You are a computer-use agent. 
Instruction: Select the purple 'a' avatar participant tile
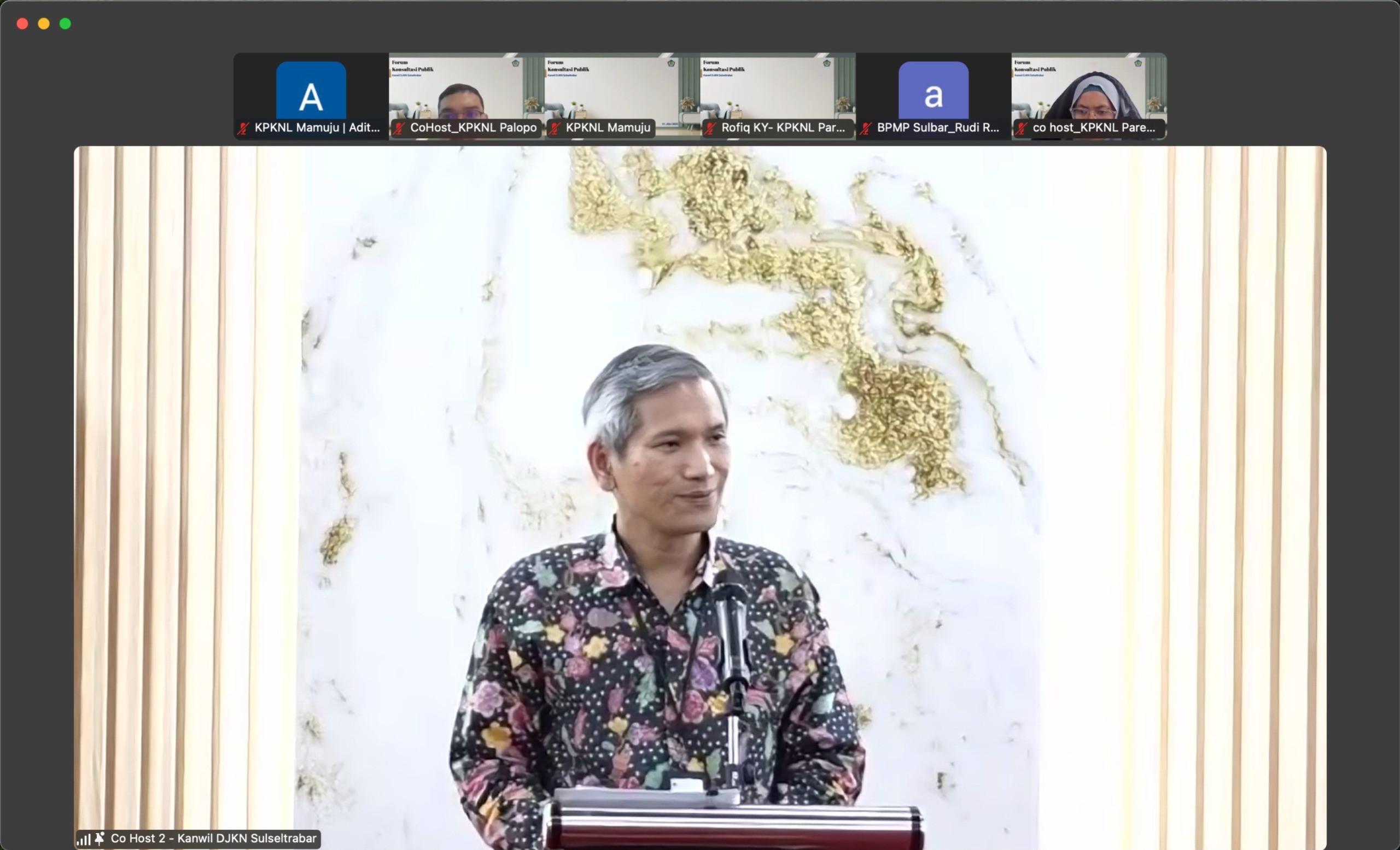(x=933, y=91)
